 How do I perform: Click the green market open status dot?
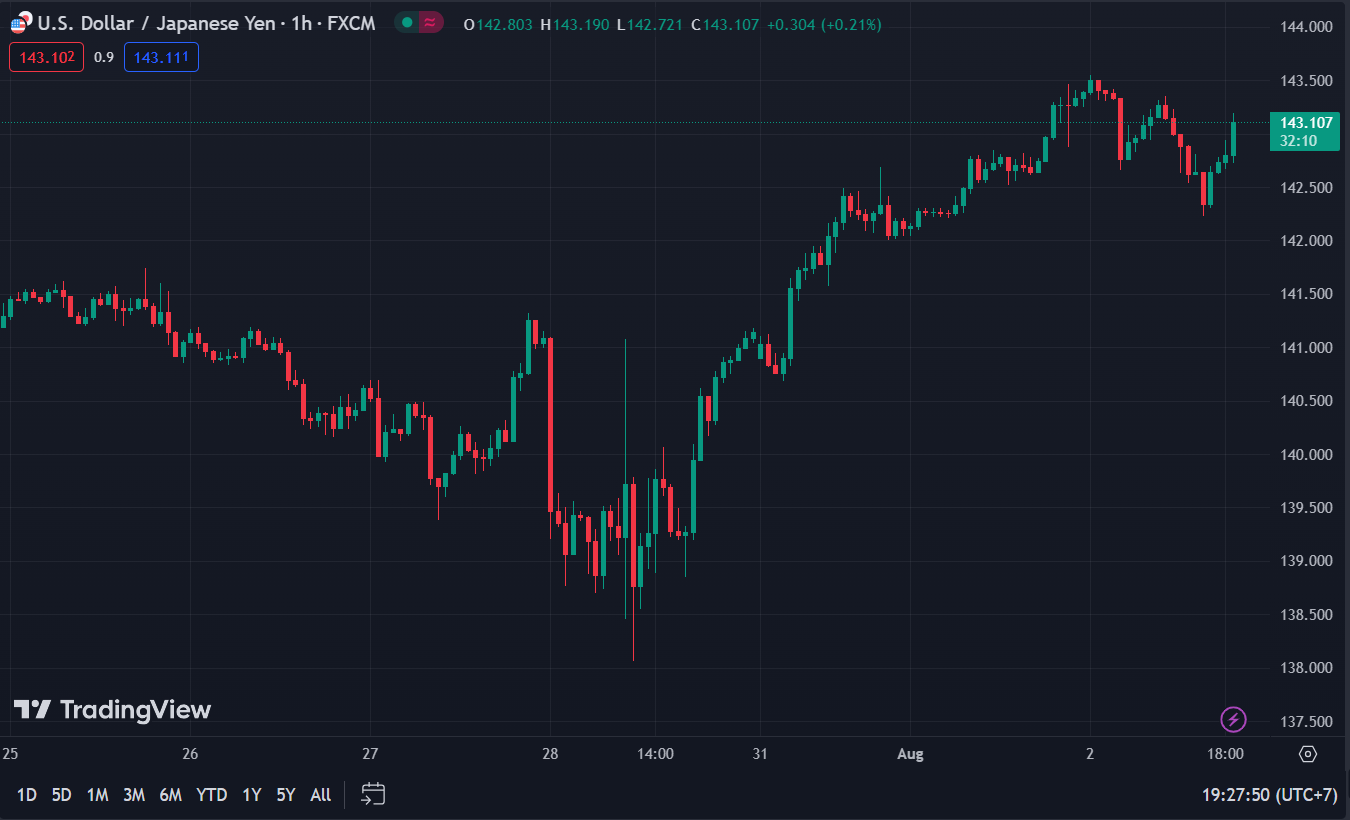(x=407, y=22)
